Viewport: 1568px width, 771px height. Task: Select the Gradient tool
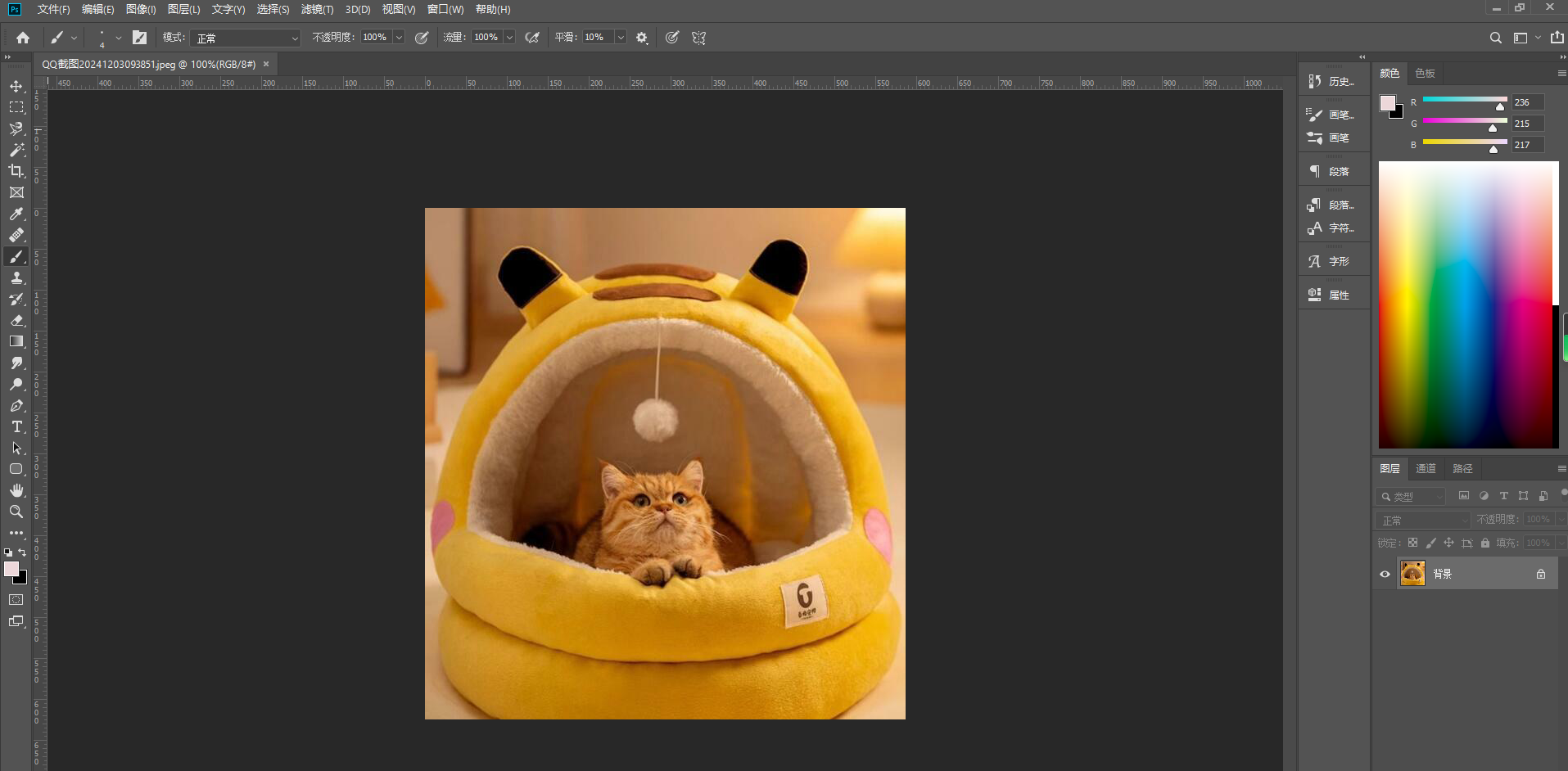pos(16,341)
